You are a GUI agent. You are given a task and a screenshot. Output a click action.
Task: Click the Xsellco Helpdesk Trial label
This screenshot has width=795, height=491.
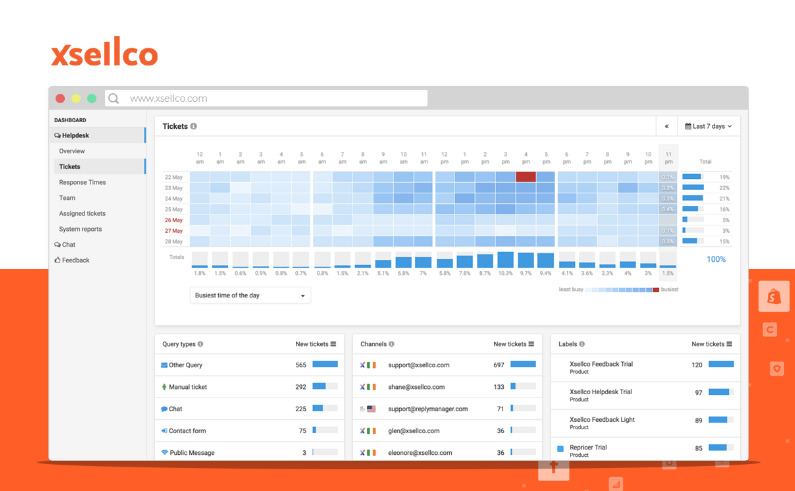[600, 392]
